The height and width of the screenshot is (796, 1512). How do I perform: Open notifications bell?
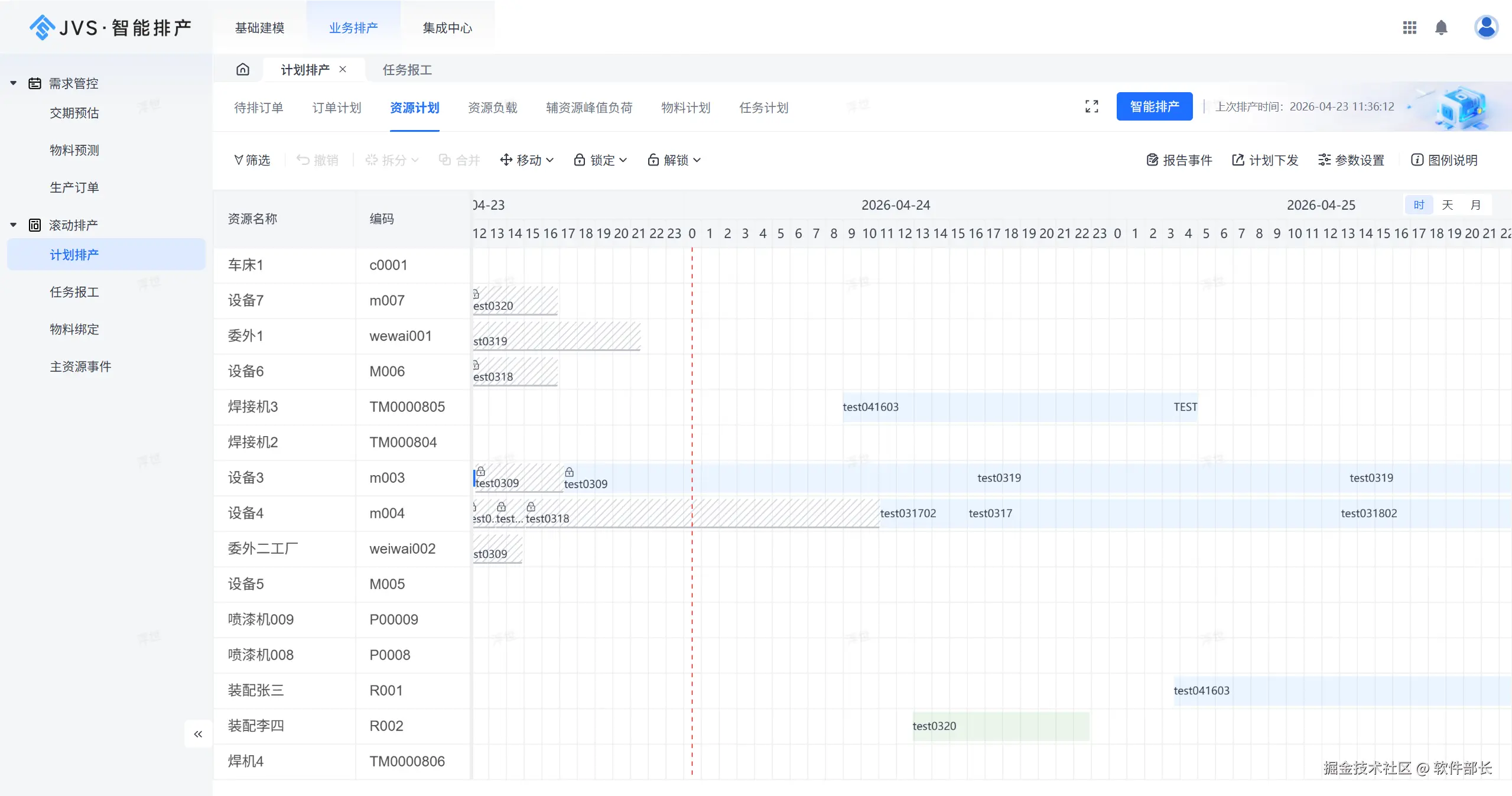[x=1441, y=28]
